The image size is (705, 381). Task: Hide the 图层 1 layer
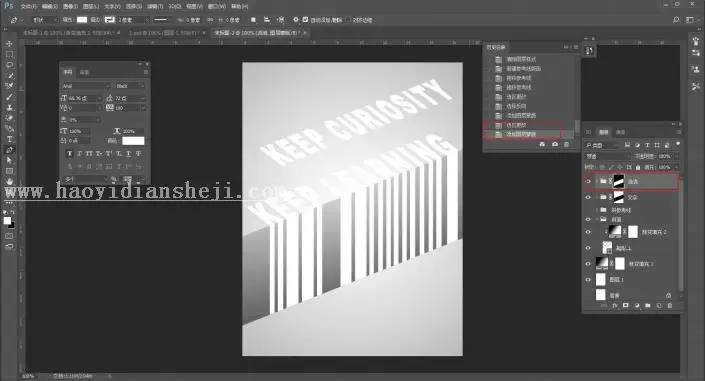(588, 280)
